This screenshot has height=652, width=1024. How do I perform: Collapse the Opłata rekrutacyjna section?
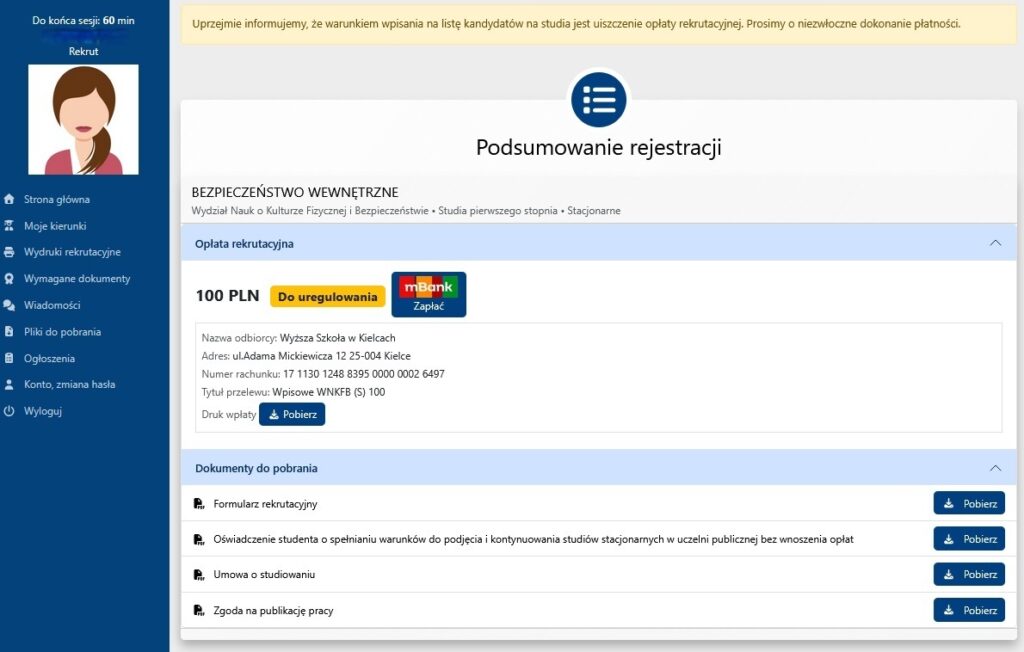[x=994, y=243]
